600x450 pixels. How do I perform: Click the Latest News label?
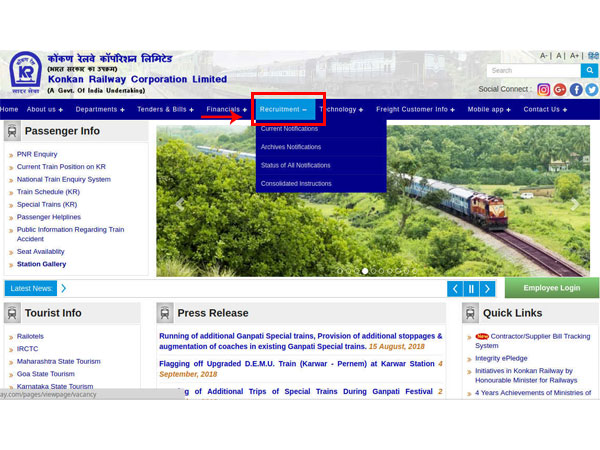pyautogui.click(x=31, y=289)
